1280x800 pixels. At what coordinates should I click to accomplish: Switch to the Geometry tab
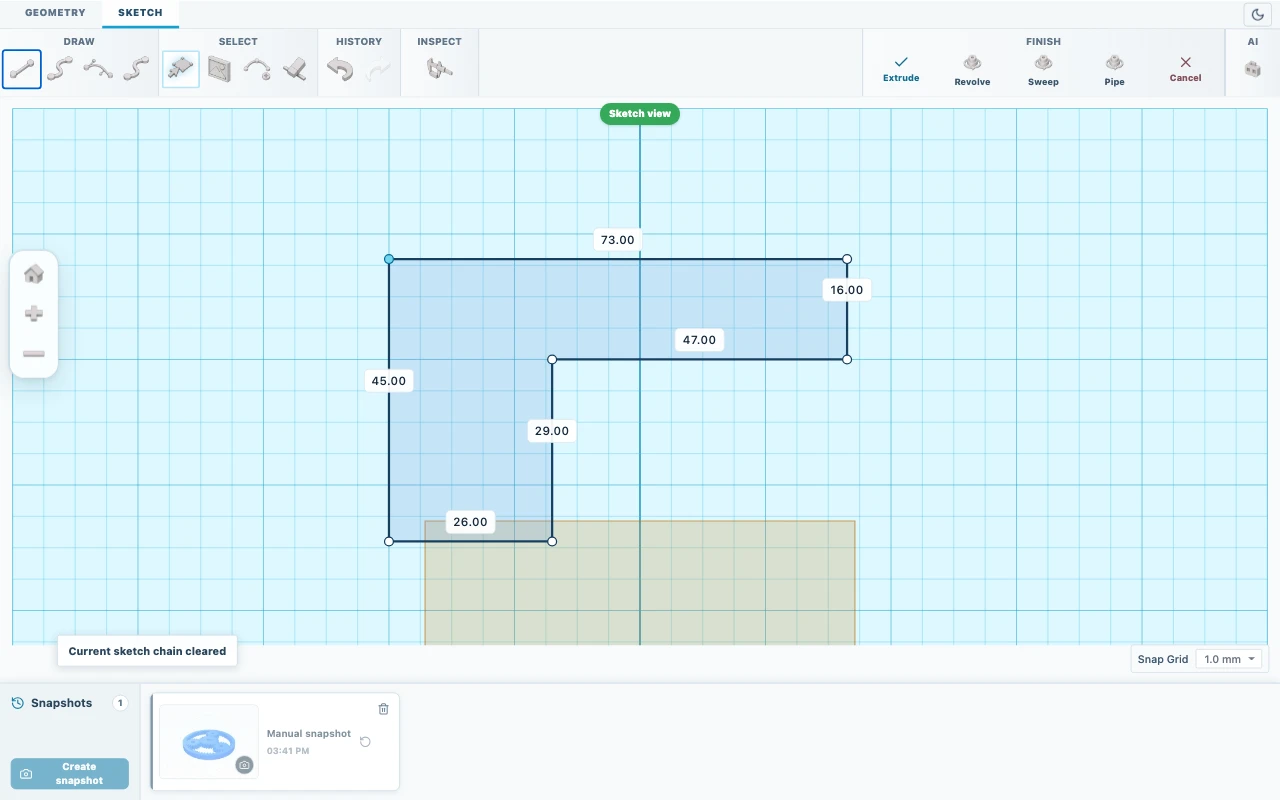click(x=55, y=13)
